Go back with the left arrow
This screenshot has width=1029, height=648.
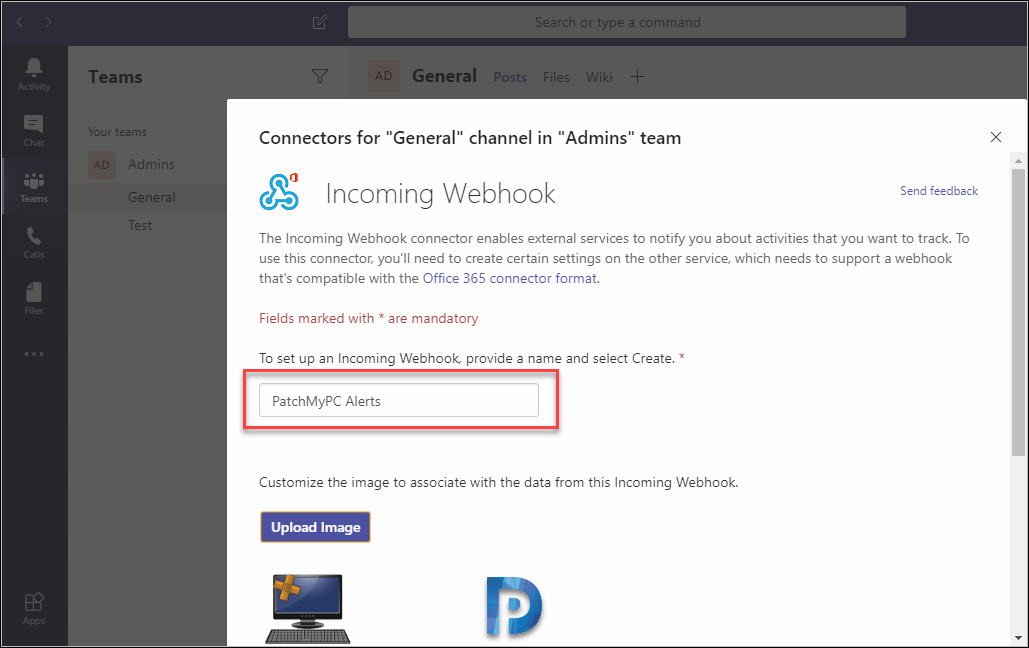[20, 22]
